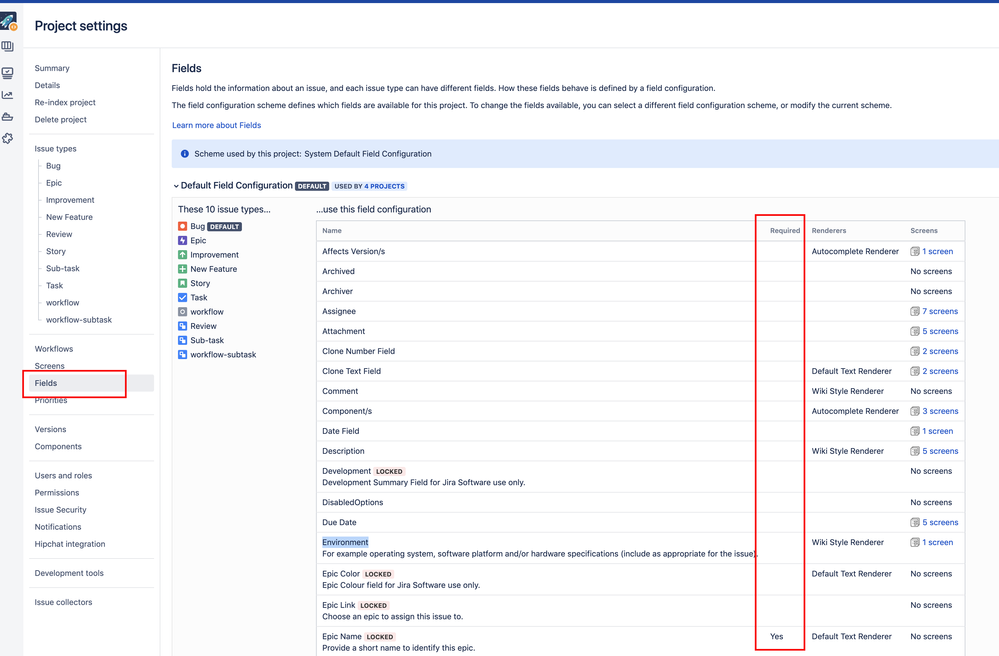999x656 pixels.
Task: Open 1 screen link for Affects Version/s
Action: coord(938,252)
